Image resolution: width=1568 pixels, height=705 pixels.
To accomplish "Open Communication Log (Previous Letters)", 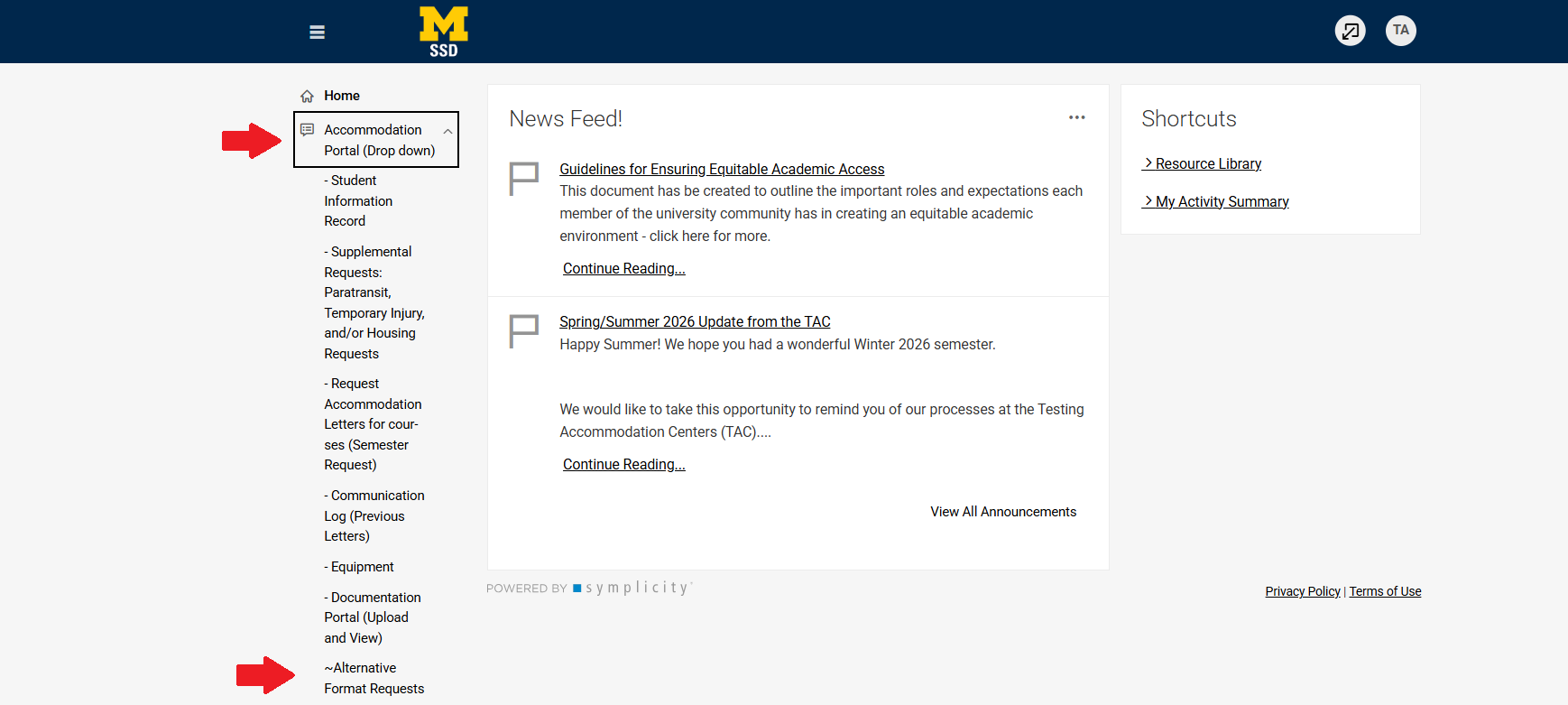I will point(374,515).
